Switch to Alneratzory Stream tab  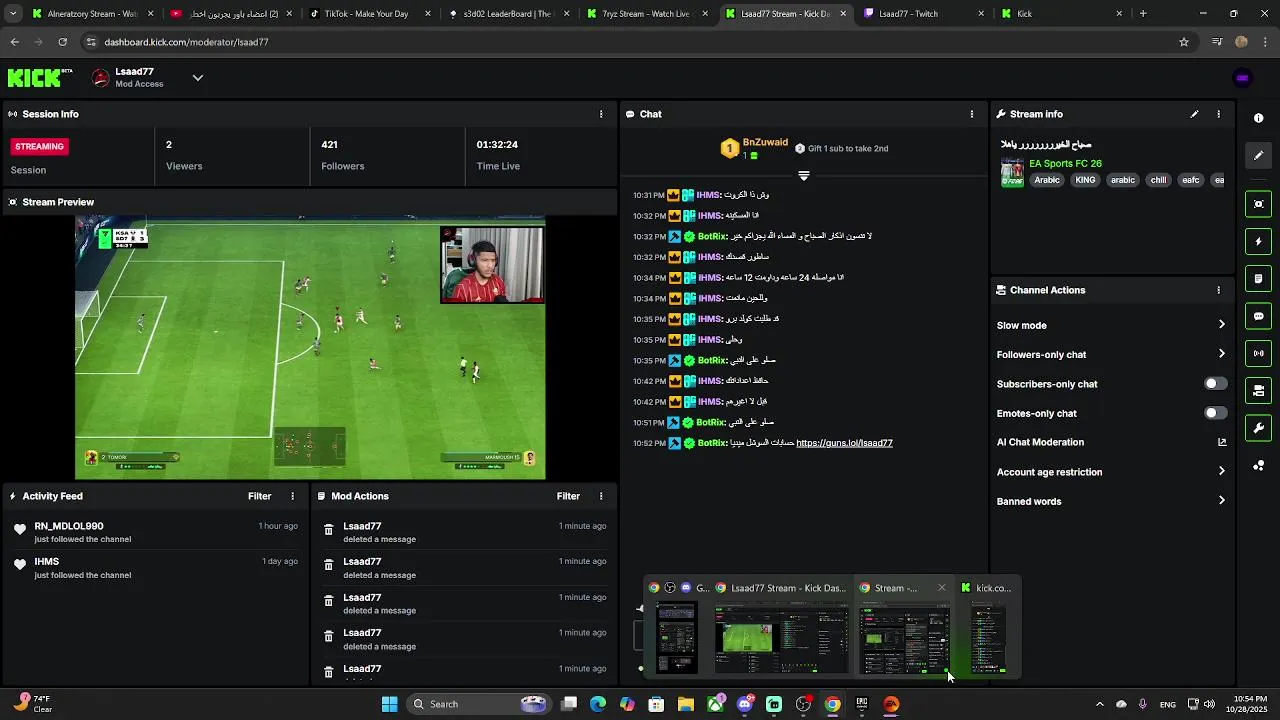(92, 14)
